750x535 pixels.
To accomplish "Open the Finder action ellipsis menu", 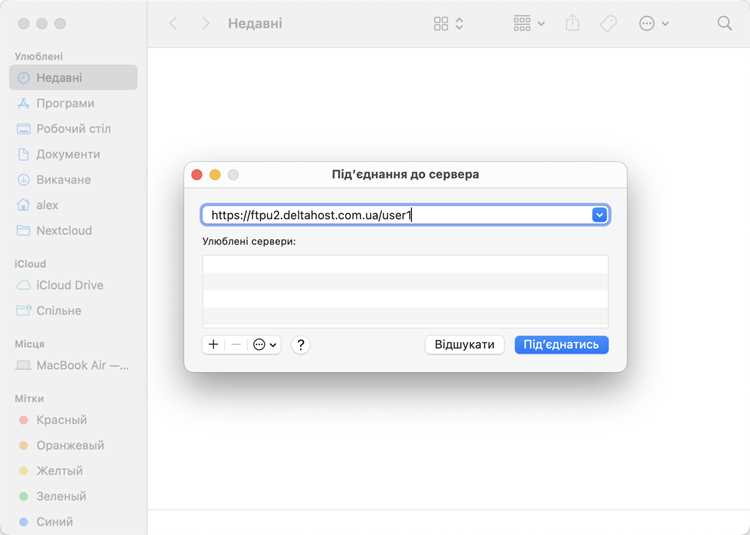I will [x=653, y=23].
